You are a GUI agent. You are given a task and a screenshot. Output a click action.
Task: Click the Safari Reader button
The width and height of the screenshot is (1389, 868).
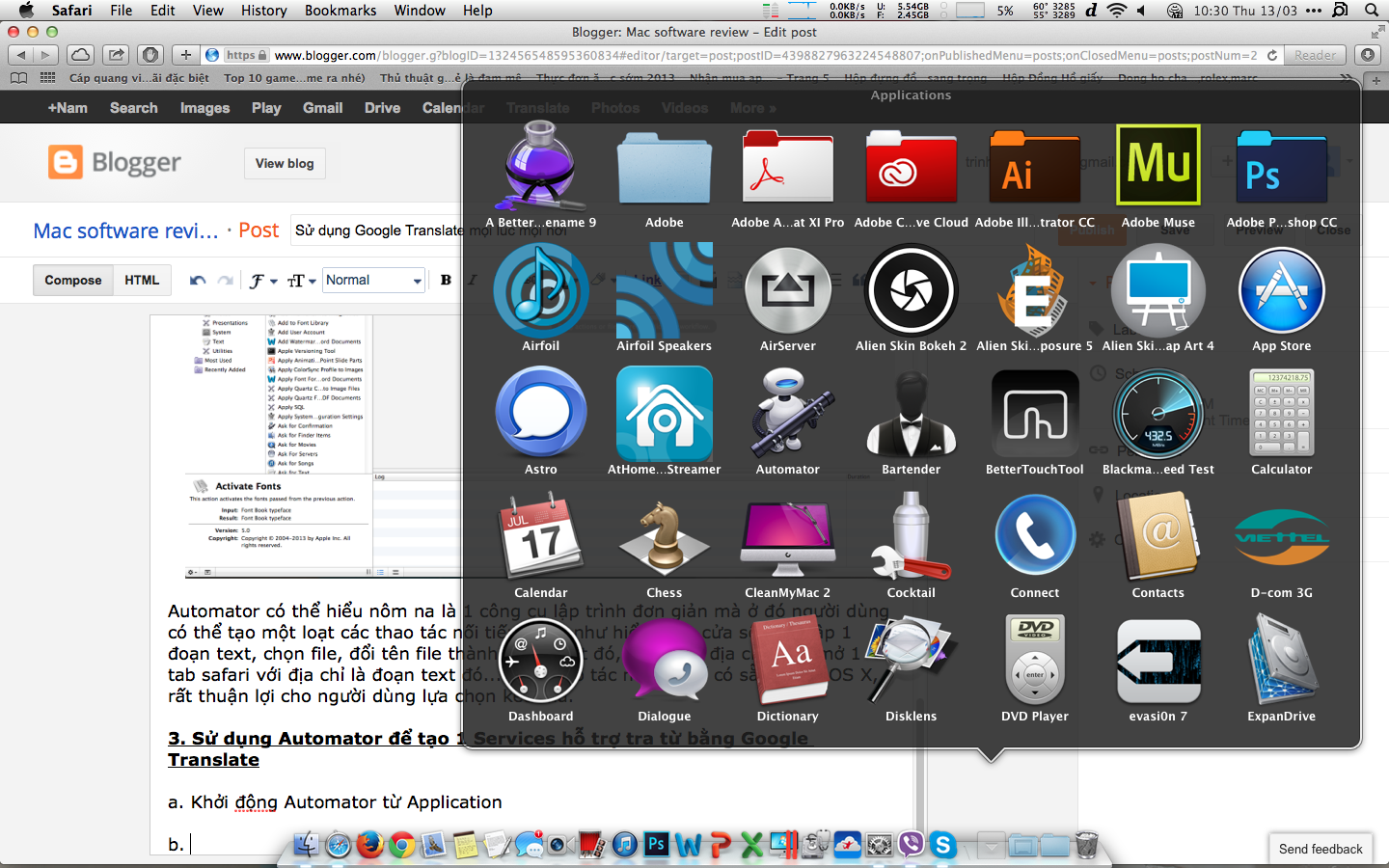(x=1316, y=55)
